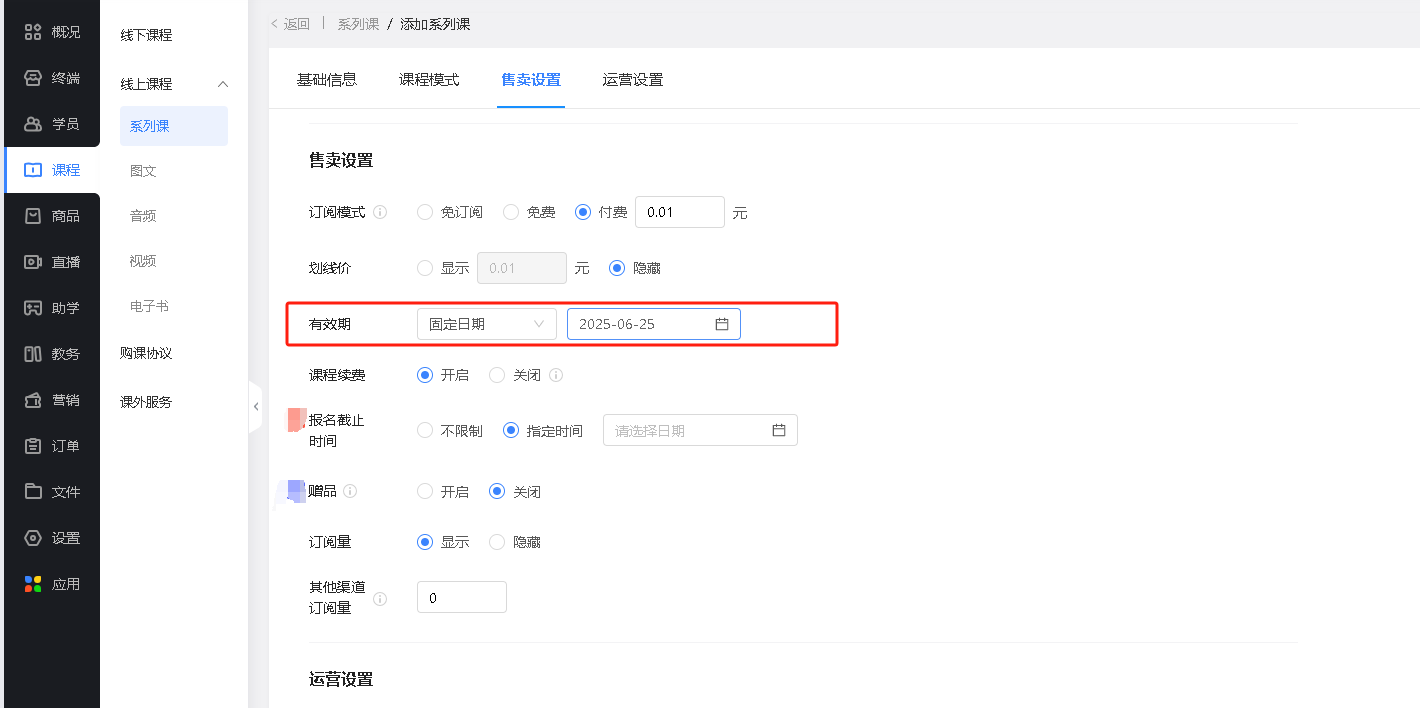This screenshot has height=708, width=1420.
Task: Switch to the 运营设置 tab
Action: tap(633, 80)
